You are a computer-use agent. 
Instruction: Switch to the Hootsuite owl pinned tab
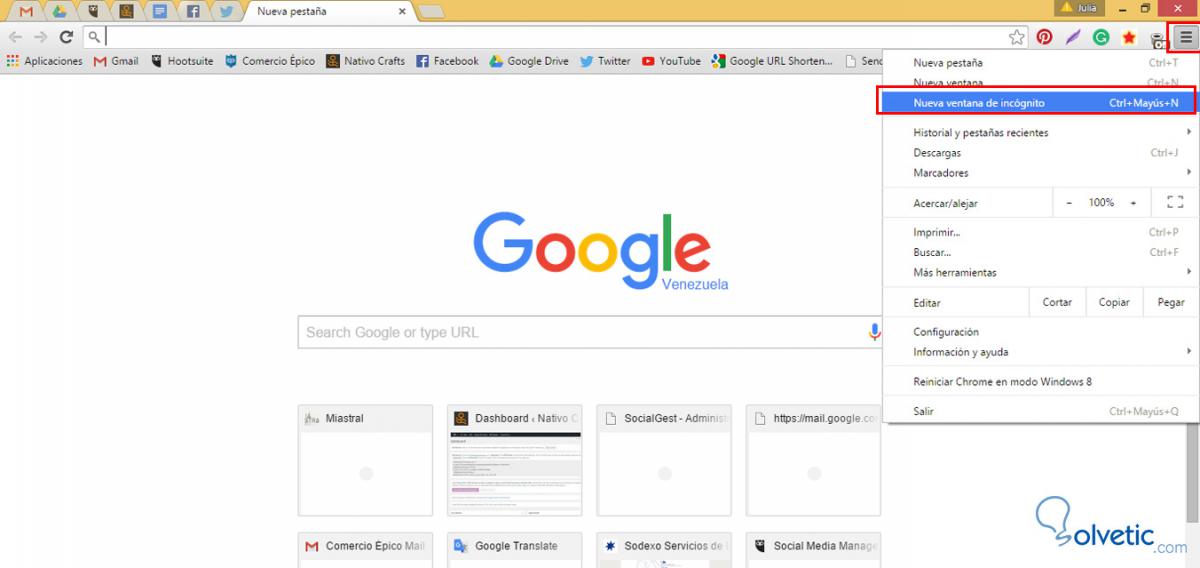(93, 11)
